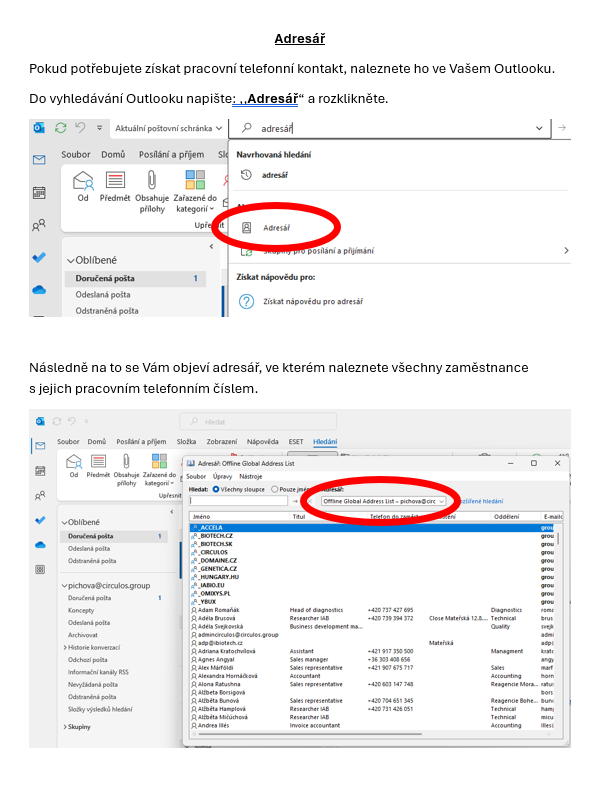Click the 'Předmět' filter icon in upper screenshot
Image resolution: width=598 pixels, height=804 pixels.
point(115,180)
